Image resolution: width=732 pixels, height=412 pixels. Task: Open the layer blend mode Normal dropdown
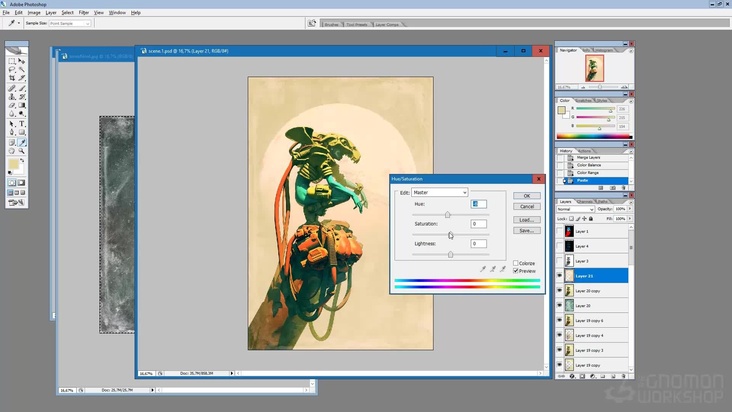click(574, 209)
